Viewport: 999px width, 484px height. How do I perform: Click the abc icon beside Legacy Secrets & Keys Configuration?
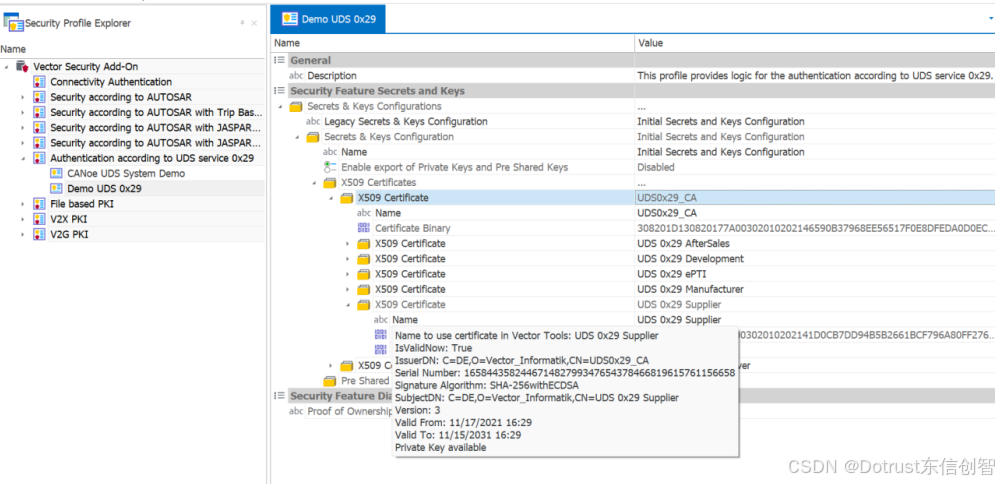coord(313,122)
